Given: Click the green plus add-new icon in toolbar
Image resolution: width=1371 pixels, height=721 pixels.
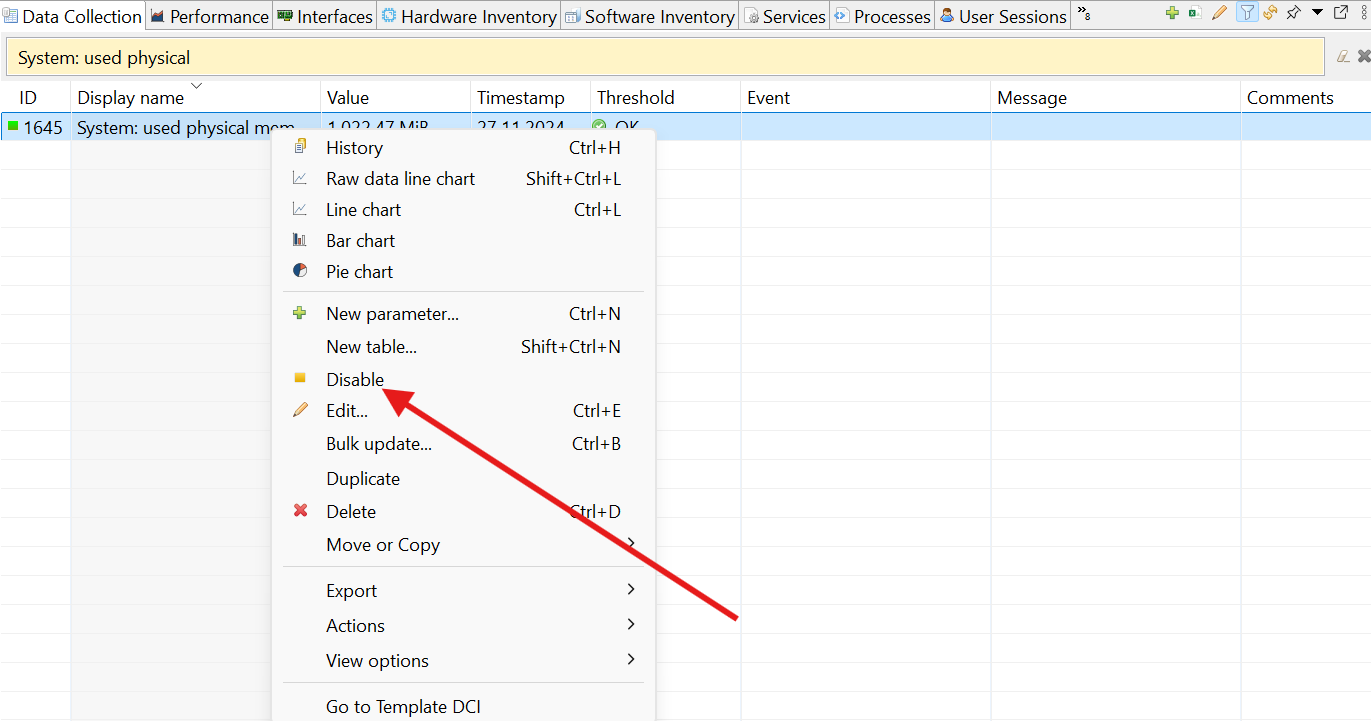Looking at the screenshot, I should pos(1173,13).
